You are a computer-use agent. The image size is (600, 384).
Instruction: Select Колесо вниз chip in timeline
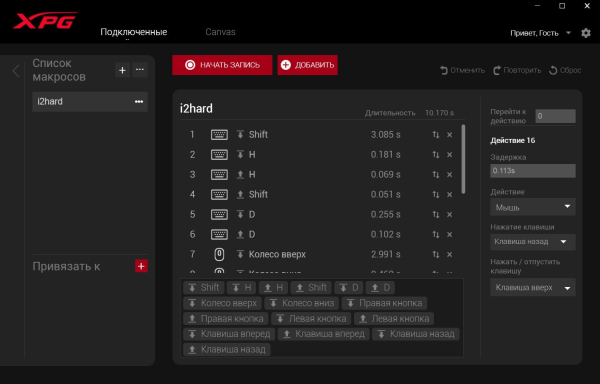pos(302,303)
